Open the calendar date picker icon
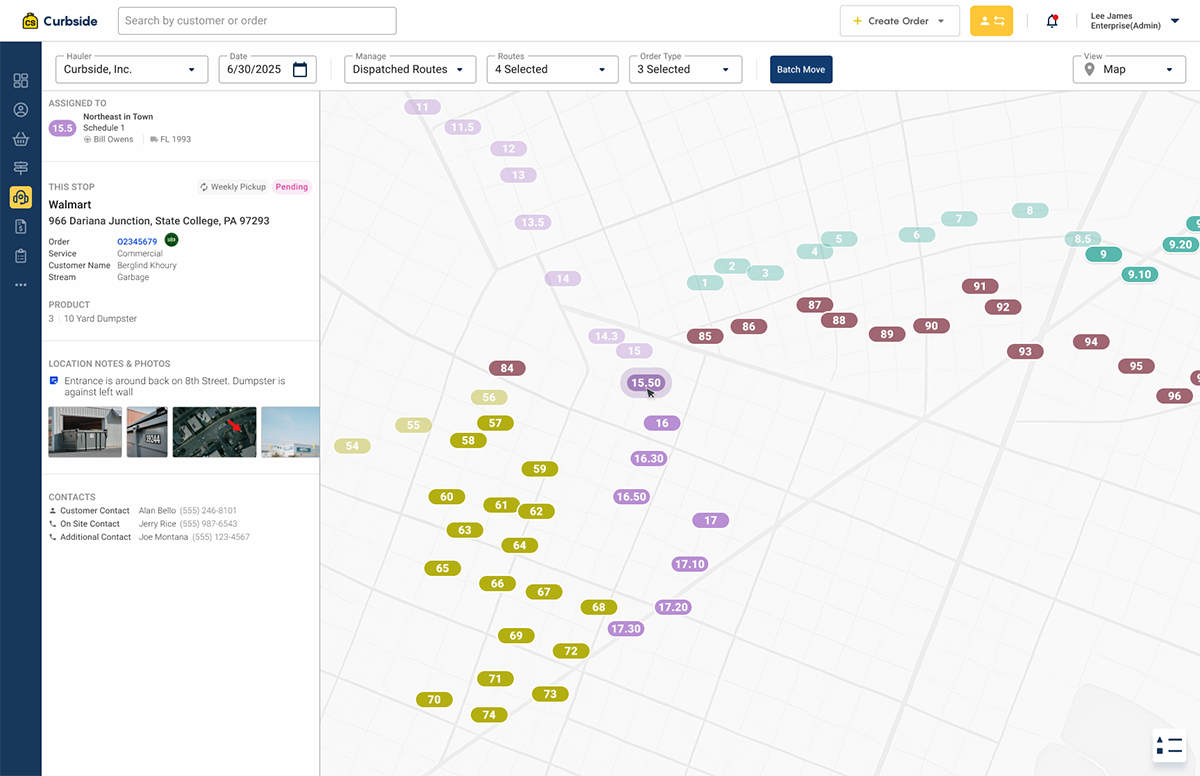Image resolution: width=1200 pixels, height=776 pixels. click(x=300, y=70)
